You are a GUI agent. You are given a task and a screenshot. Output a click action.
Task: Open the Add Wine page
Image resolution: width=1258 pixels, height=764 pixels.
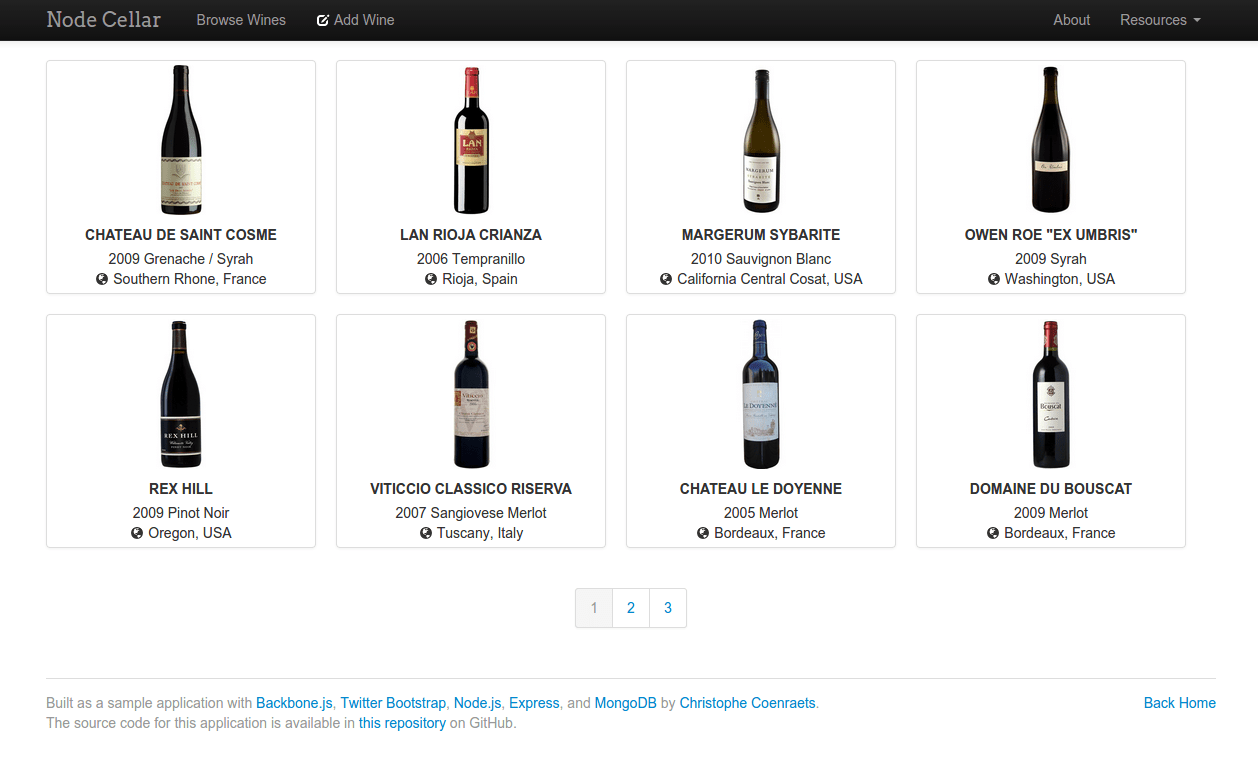(x=356, y=20)
